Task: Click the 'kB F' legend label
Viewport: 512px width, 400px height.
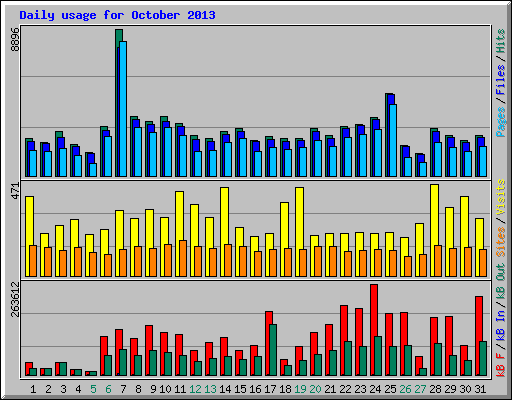Action: tap(501, 365)
